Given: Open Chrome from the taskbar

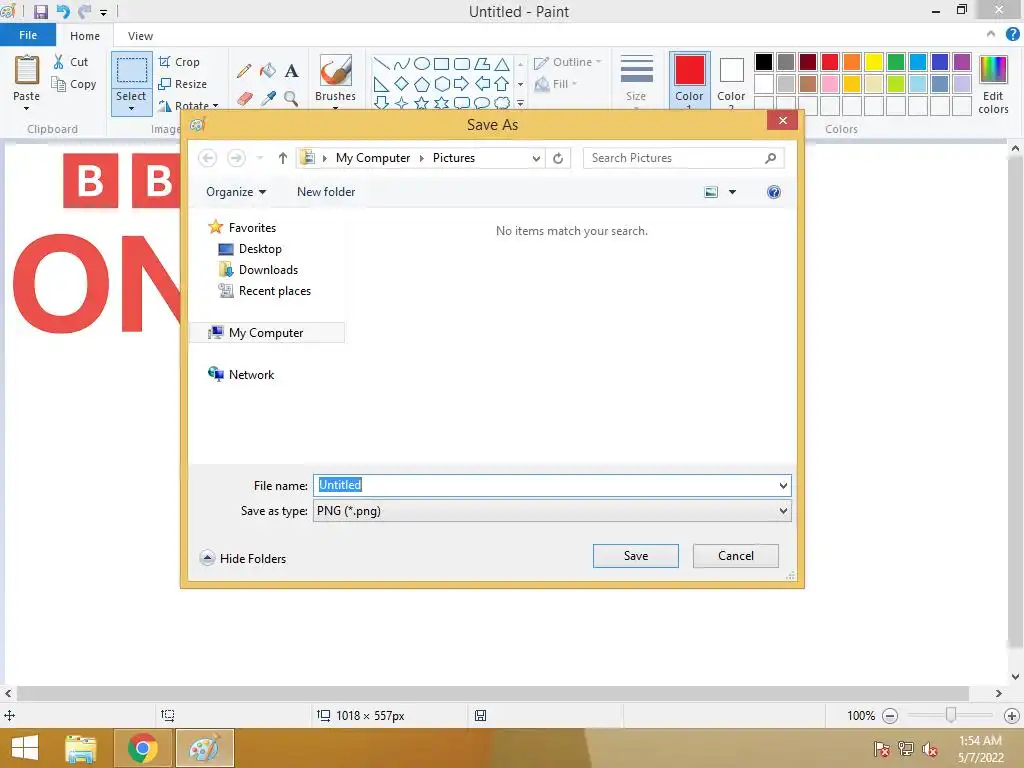Looking at the screenshot, I should [x=142, y=748].
